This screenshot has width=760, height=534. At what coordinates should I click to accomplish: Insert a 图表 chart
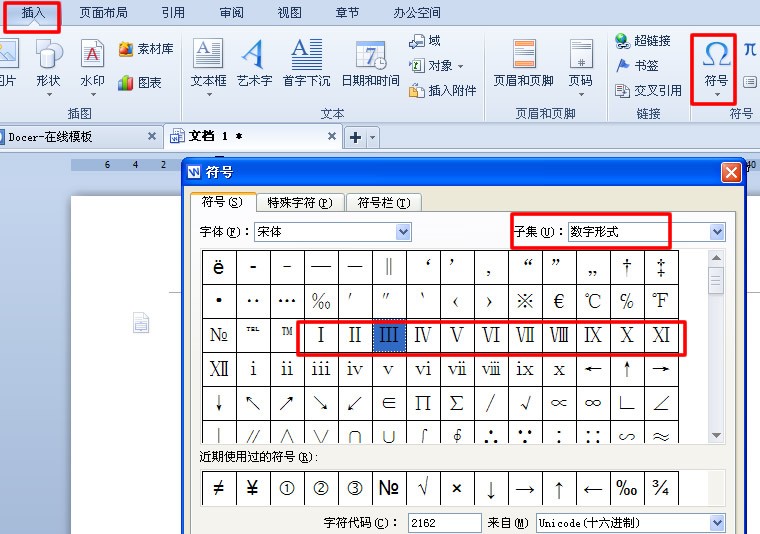click(x=140, y=83)
